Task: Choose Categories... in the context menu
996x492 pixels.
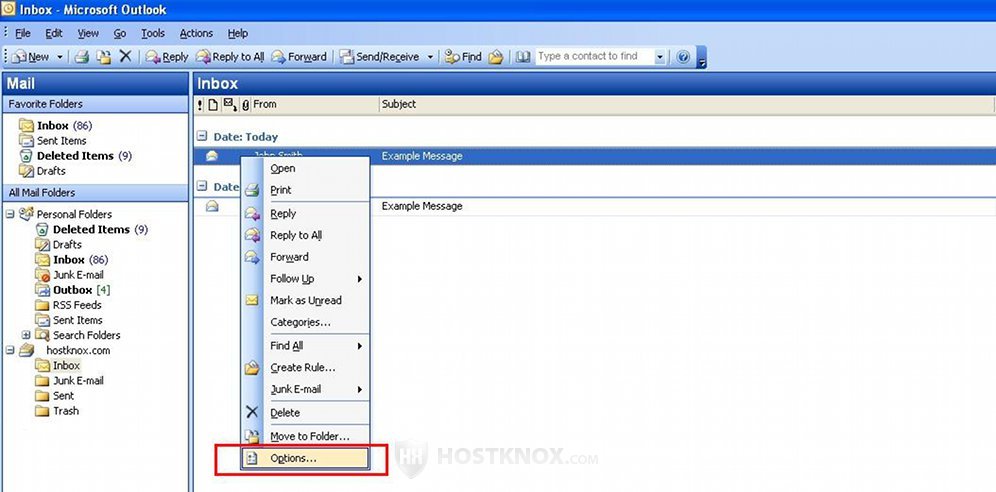Action: pyautogui.click(x=306, y=322)
